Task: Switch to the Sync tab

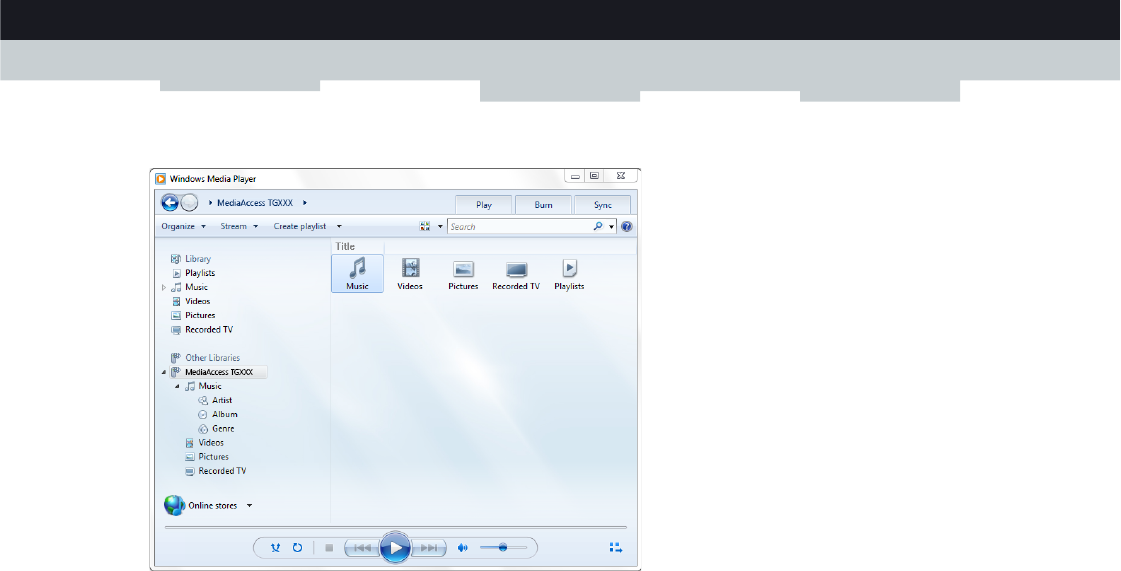Action: tap(603, 204)
